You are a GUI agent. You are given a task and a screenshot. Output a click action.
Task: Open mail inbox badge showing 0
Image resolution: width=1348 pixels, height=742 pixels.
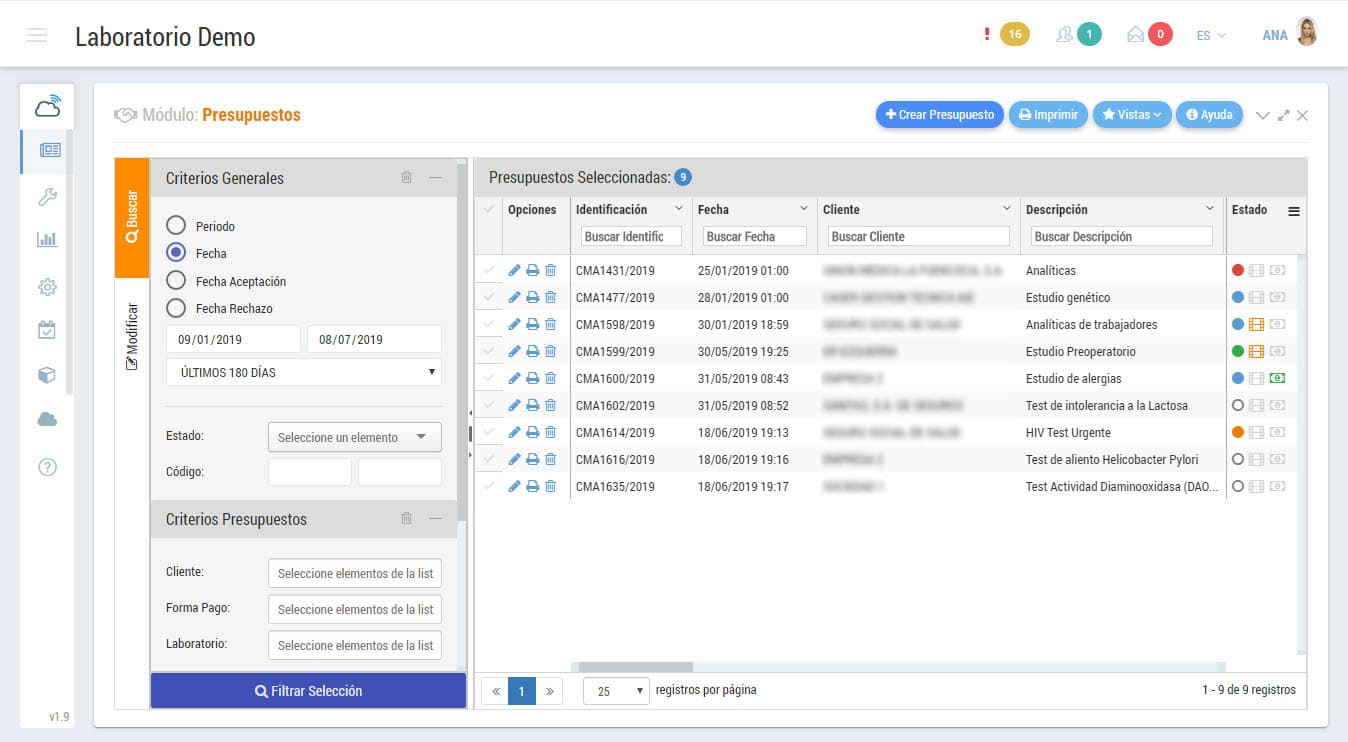point(1160,35)
